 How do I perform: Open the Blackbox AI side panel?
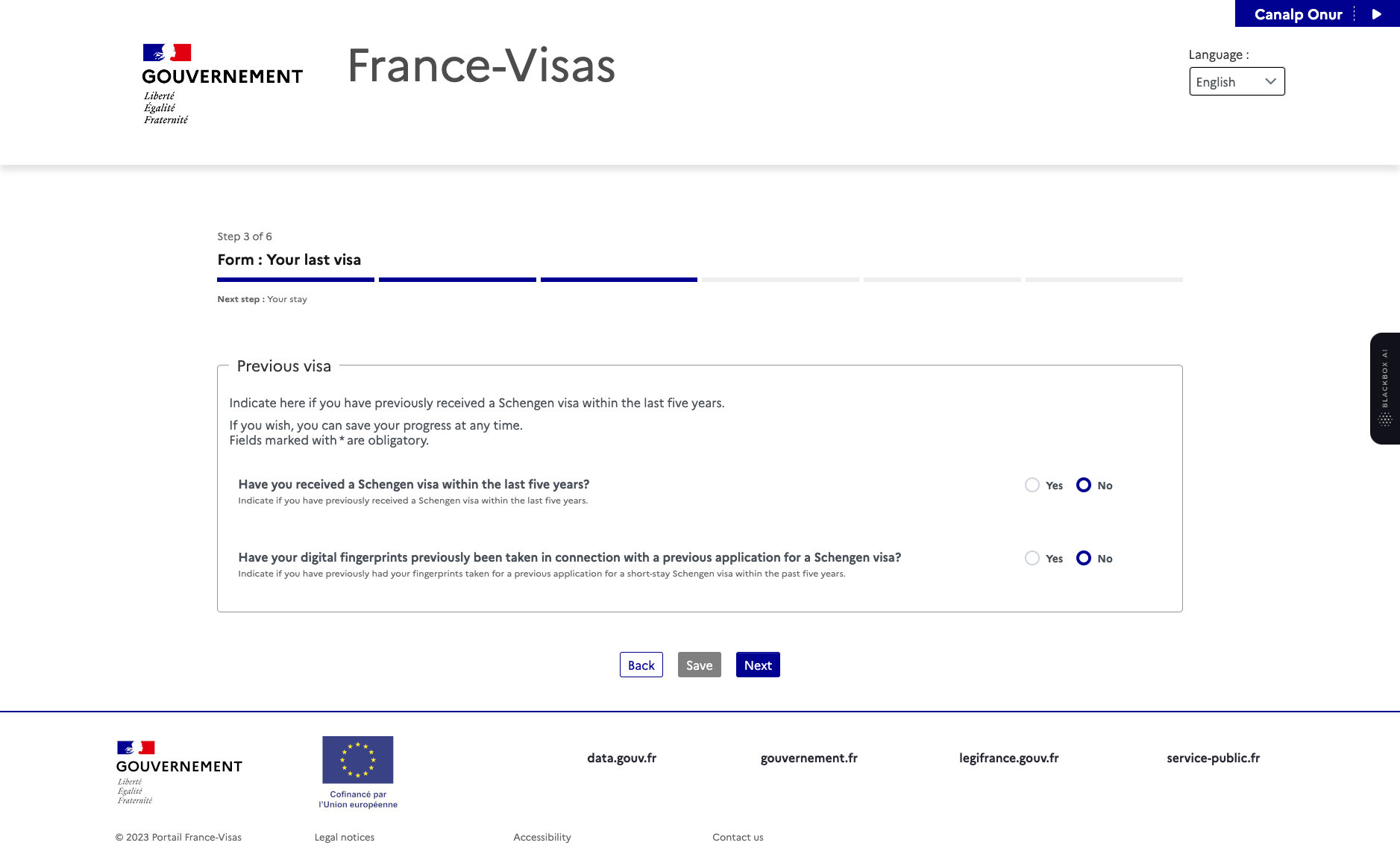[1385, 389]
